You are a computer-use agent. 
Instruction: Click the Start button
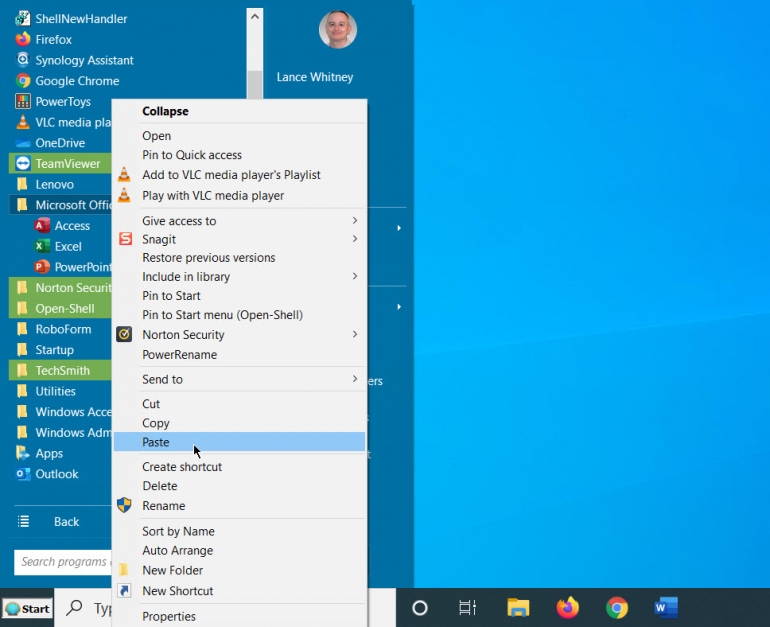point(27,608)
